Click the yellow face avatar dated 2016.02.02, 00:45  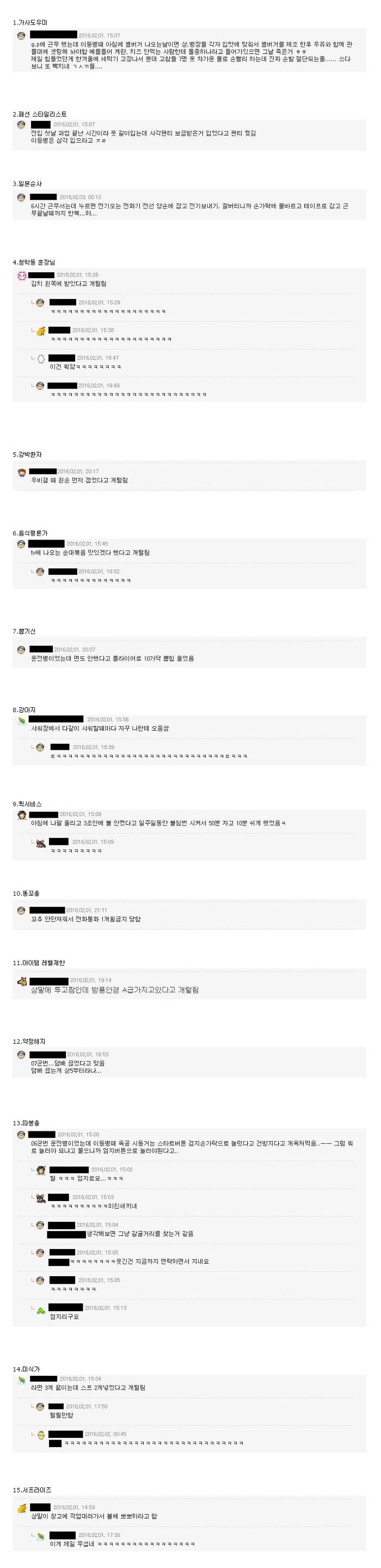[x=41, y=1434]
